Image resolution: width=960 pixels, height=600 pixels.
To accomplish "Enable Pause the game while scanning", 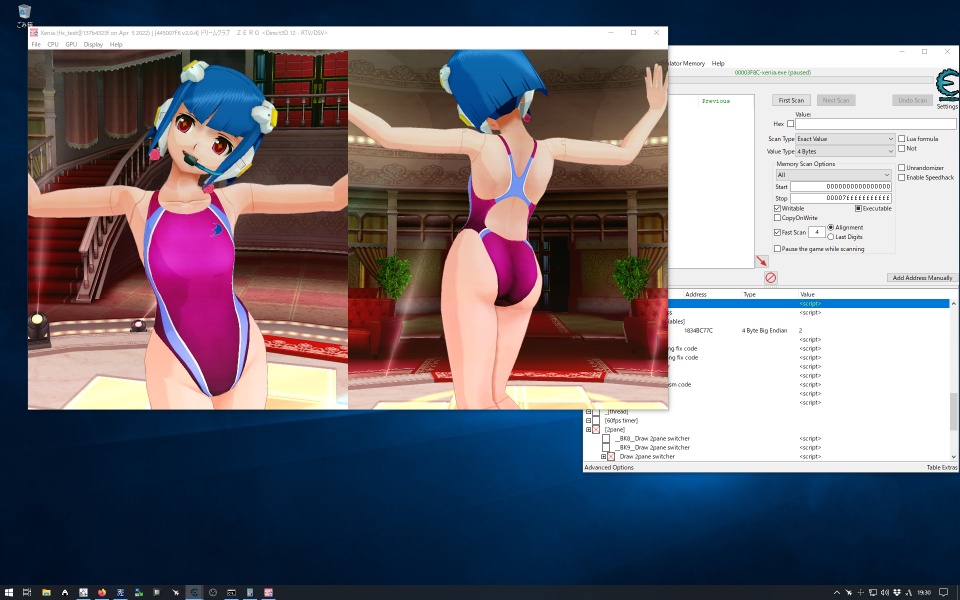I will tap(778, 249).
